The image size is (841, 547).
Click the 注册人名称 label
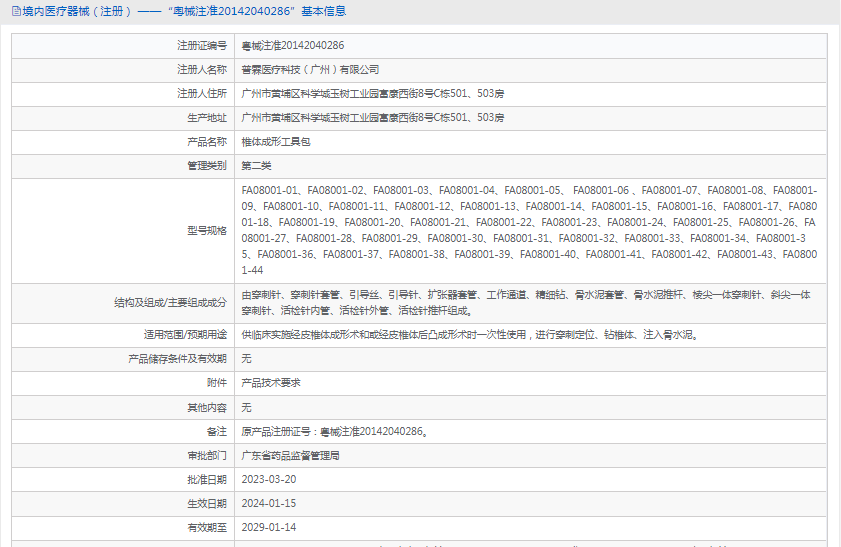202,70
